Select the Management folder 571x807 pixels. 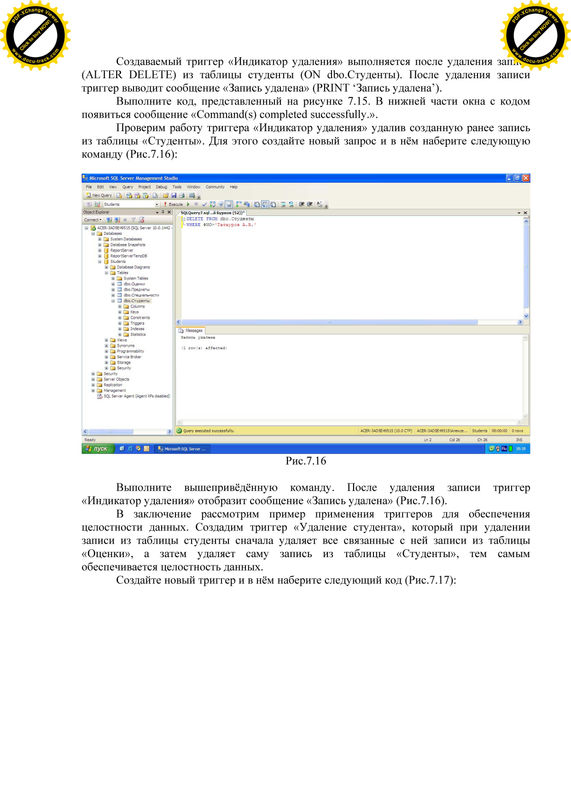click(114, 391)
